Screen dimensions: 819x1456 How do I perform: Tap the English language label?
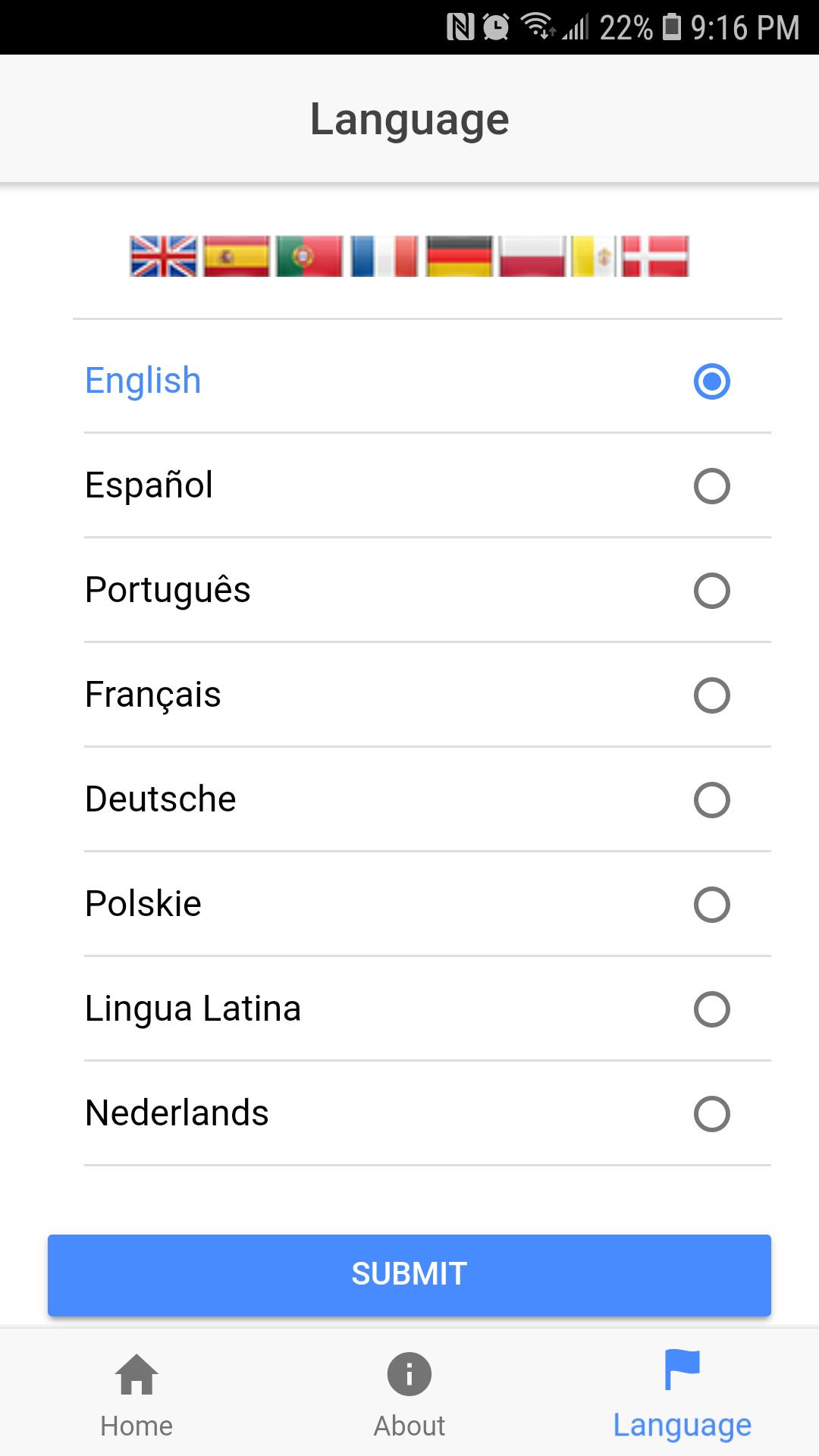(143, 381)
